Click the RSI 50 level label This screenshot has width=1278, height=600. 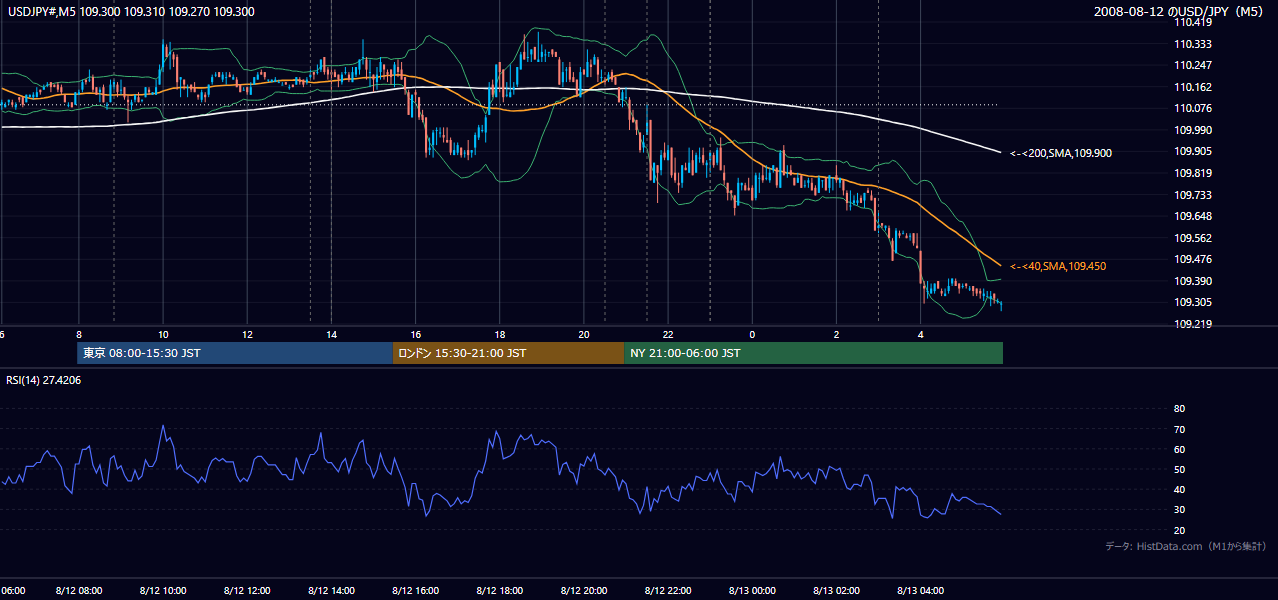coord(1179,469)
